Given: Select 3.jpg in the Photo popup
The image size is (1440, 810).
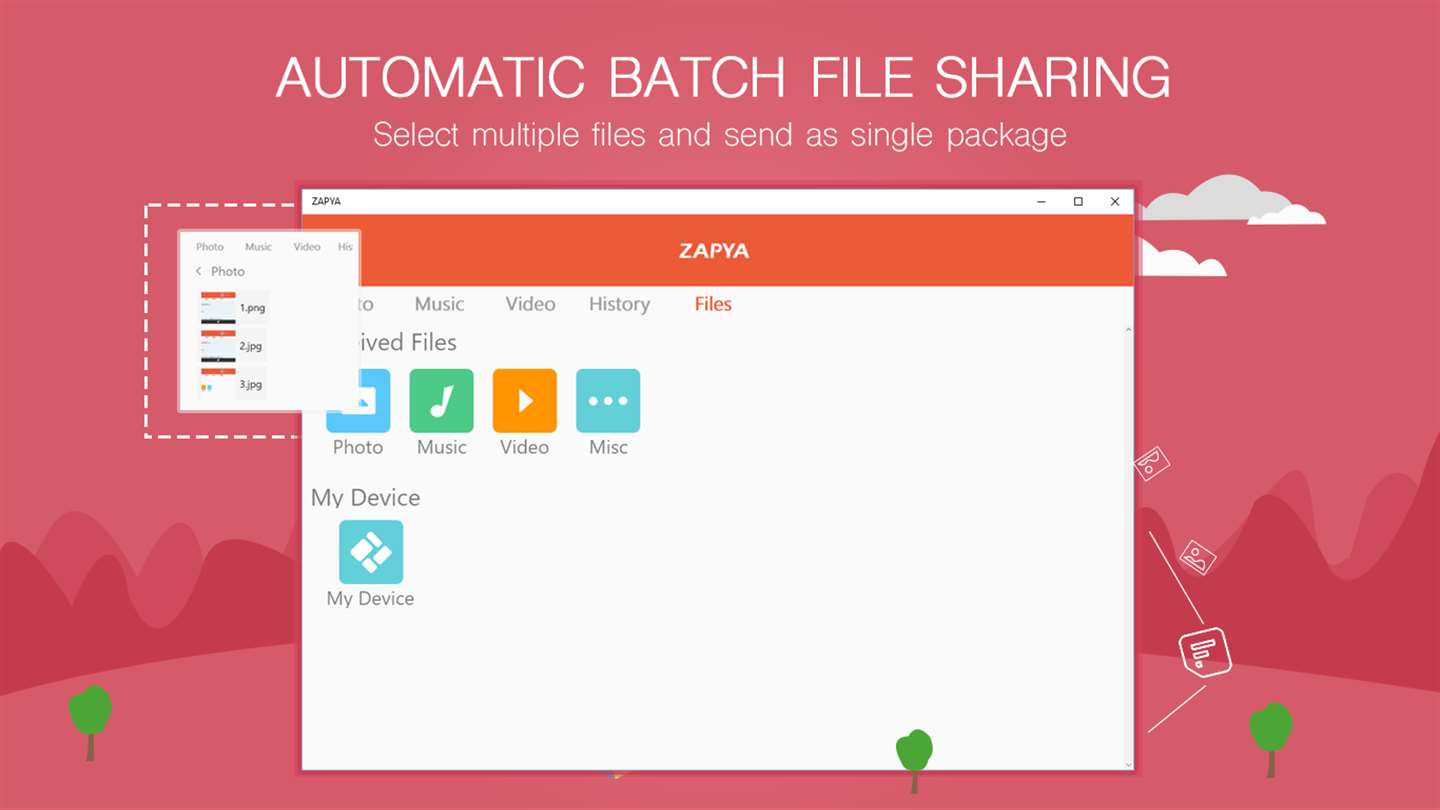Looking at the screenshot, I should [x=234, y=384].
